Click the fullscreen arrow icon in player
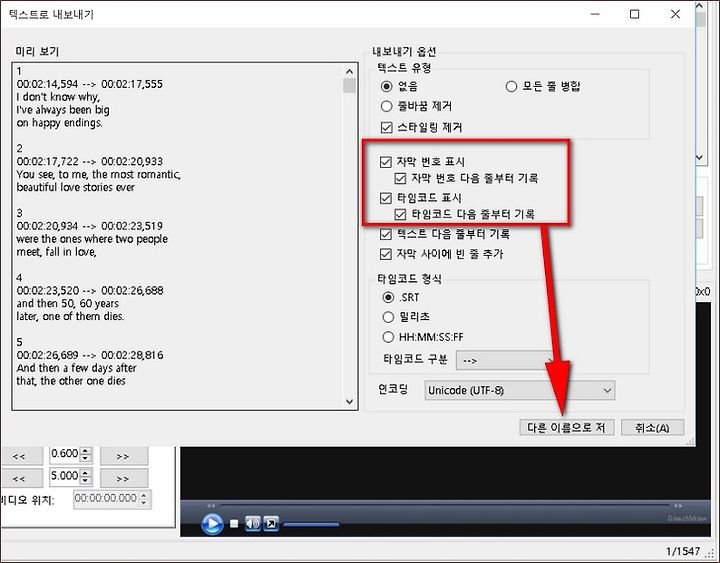The width and height of the screenshot is (720, 563). point(271,523)
